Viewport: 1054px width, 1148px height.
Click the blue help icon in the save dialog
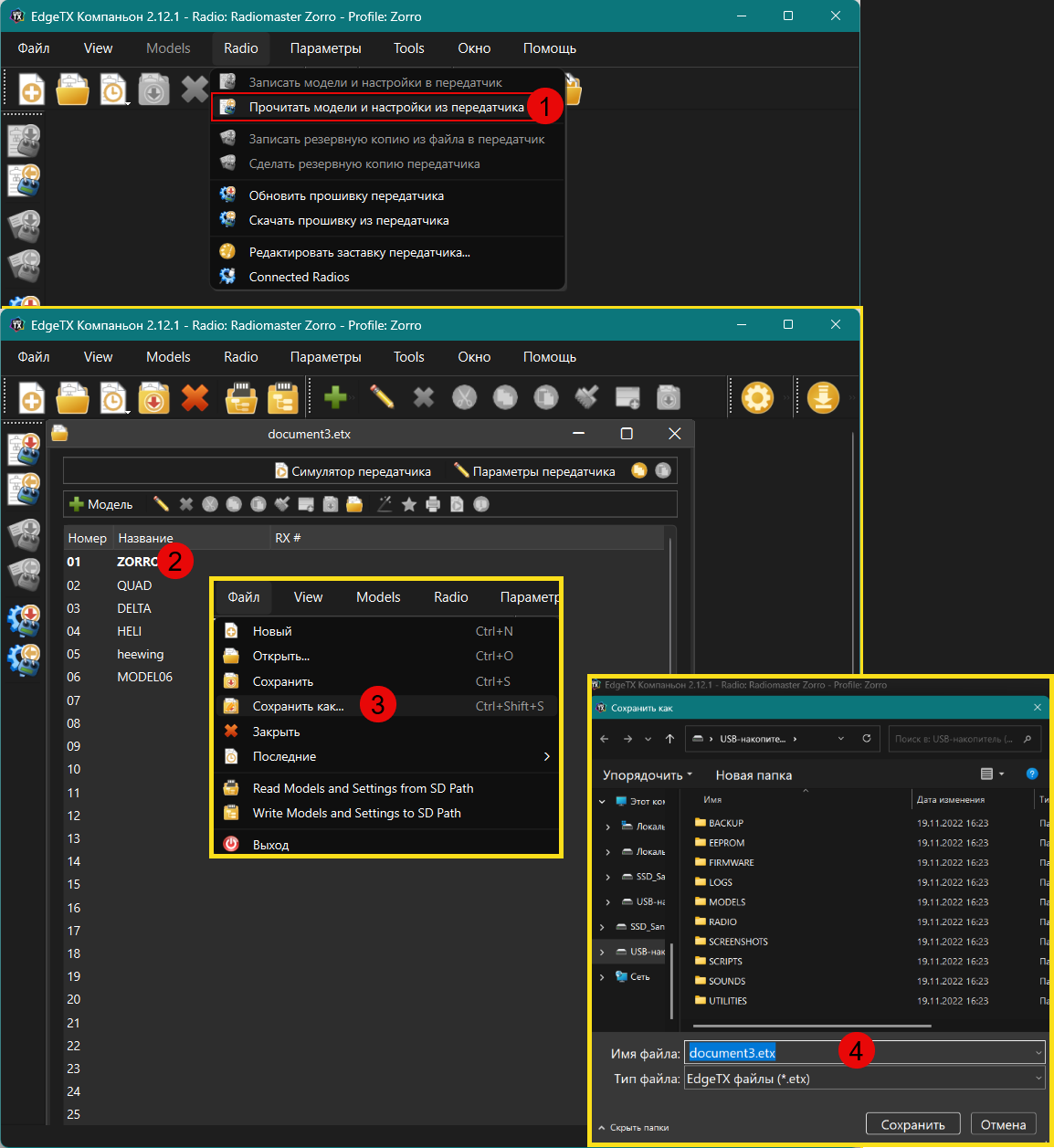[1032, 774]
